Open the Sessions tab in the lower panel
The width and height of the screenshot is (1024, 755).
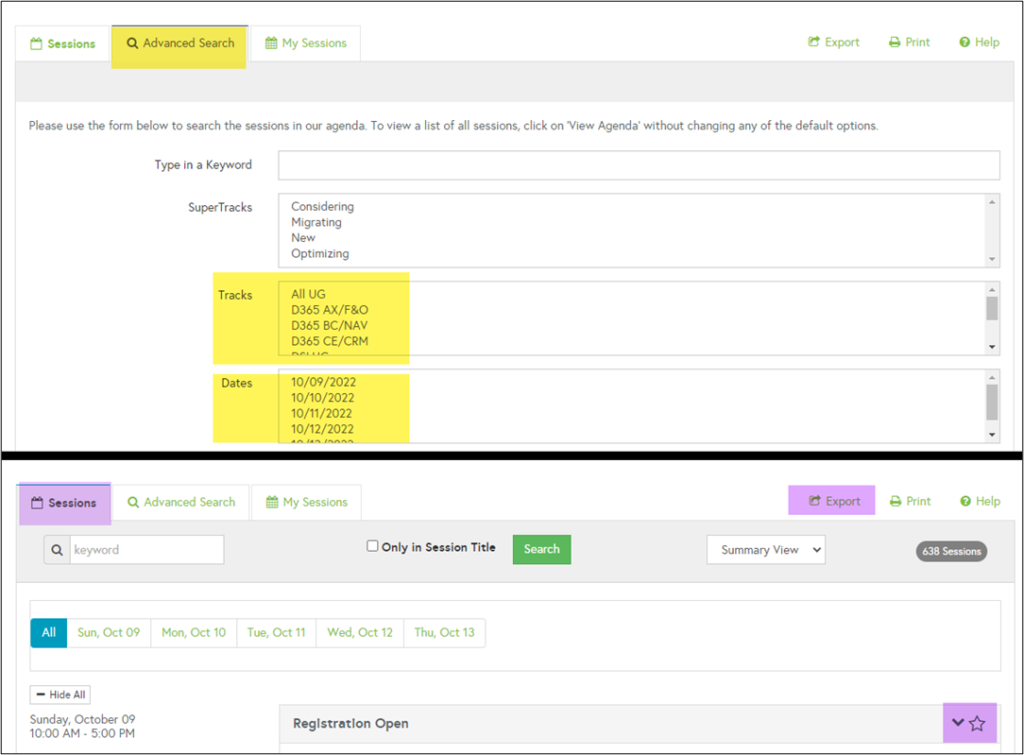click(x=64, y=503)
